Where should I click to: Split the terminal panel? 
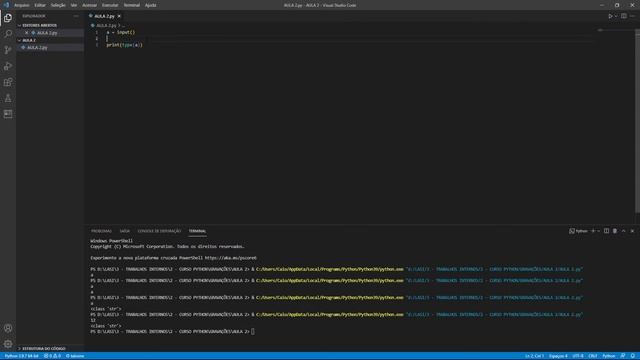(x=607, y=231)
